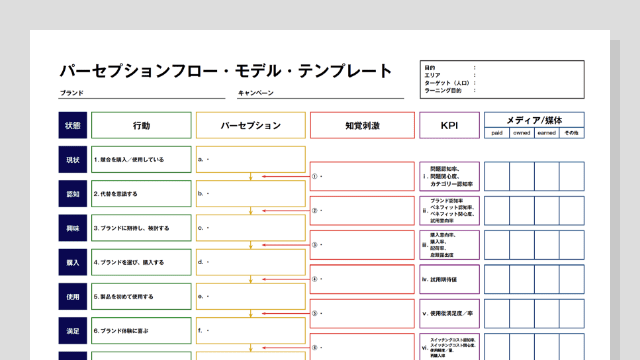Click the 知覚刺激 column header
Viewport: 640px width, 360px height.
pyautogui.click(x=362, y=125)
